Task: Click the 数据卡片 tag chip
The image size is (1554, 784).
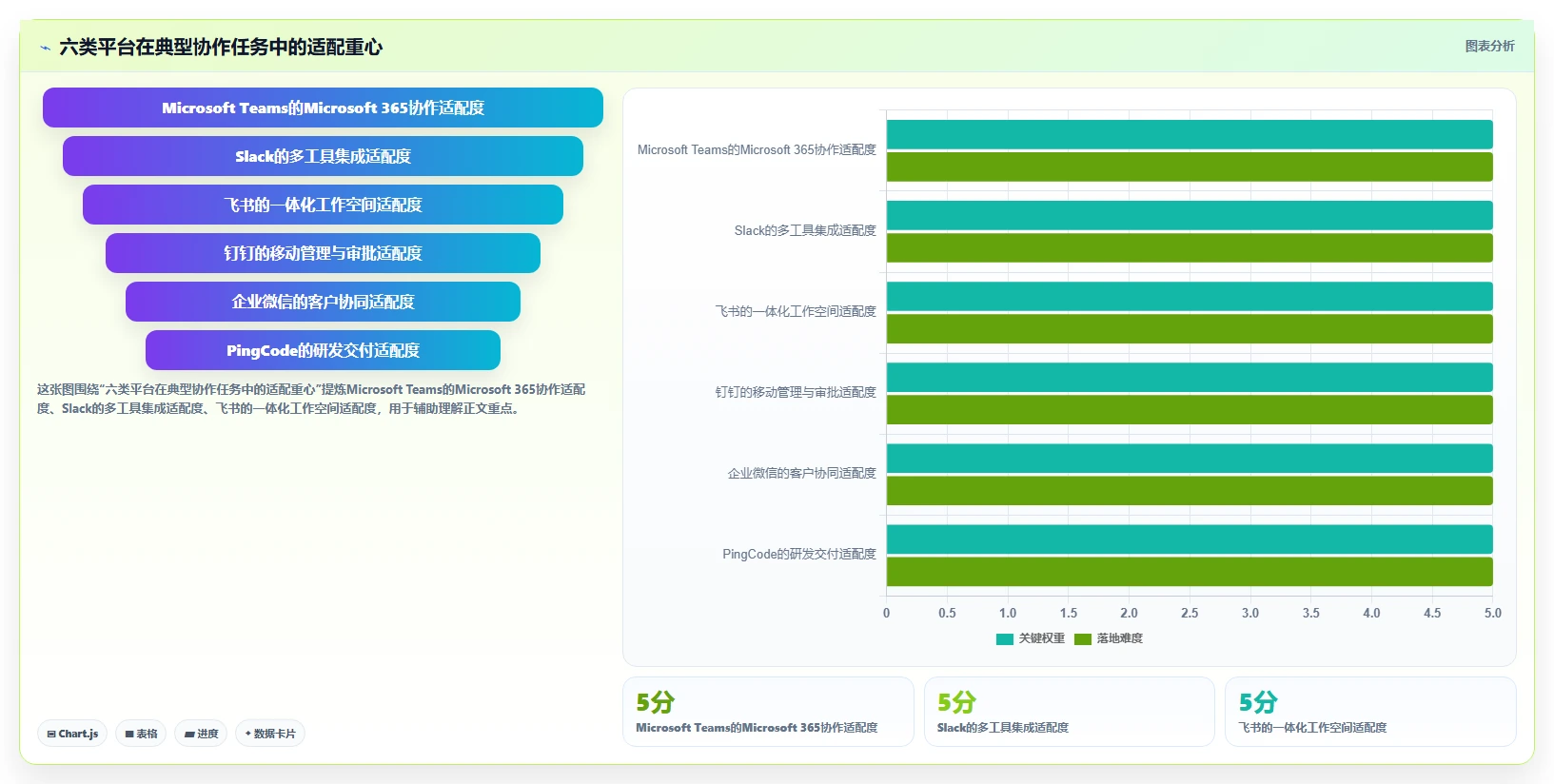Action: [x=270, y=734]
